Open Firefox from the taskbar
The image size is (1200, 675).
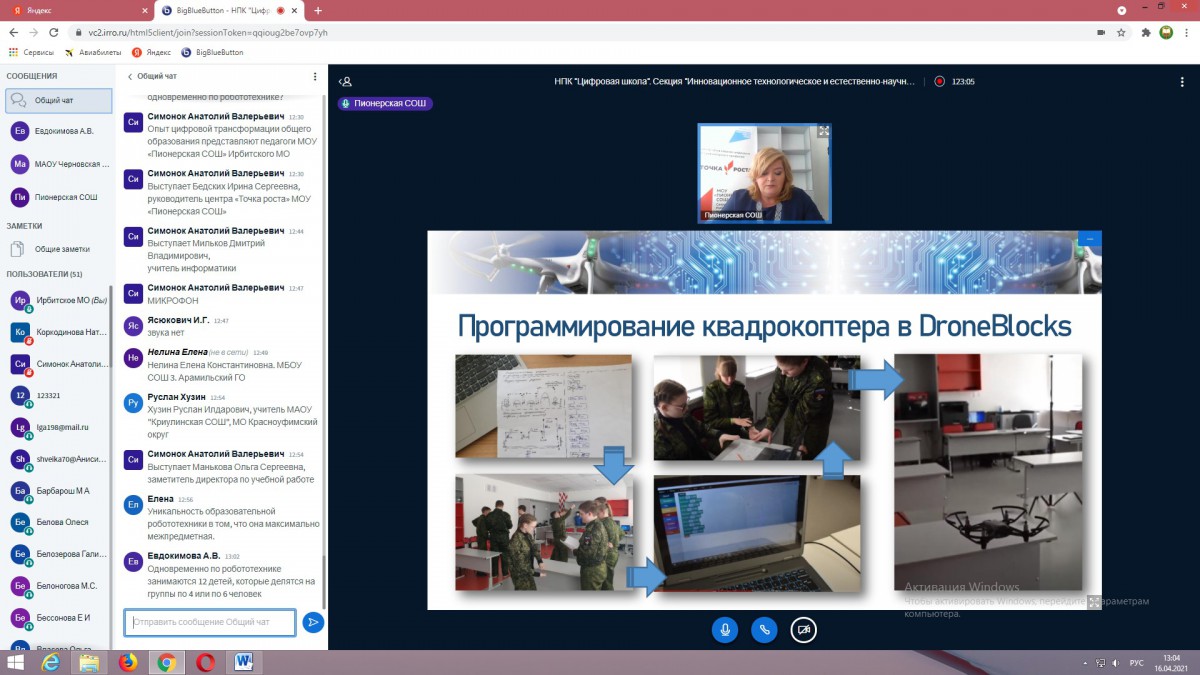[x=128, y=662]
